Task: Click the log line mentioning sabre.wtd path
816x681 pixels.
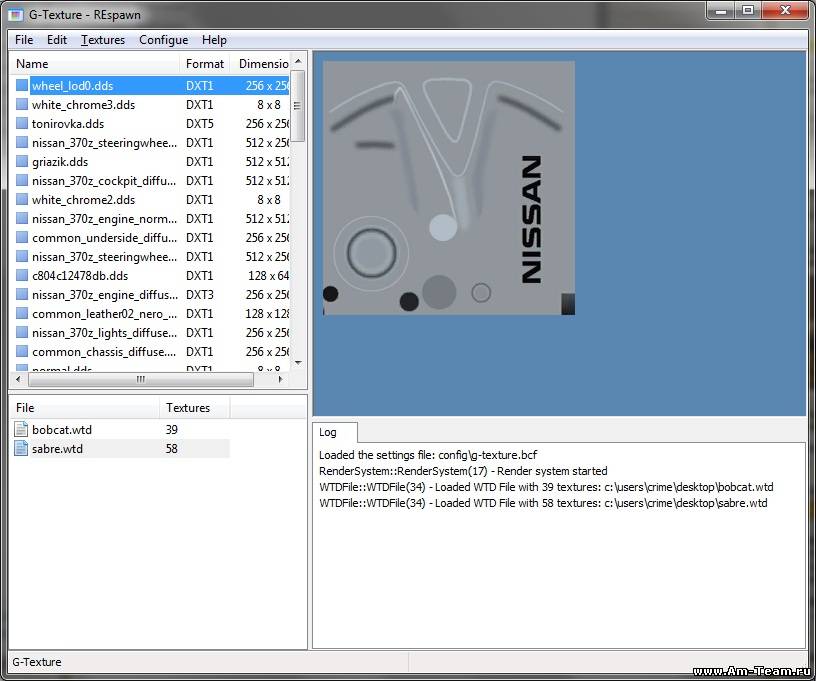Action: 543,503
